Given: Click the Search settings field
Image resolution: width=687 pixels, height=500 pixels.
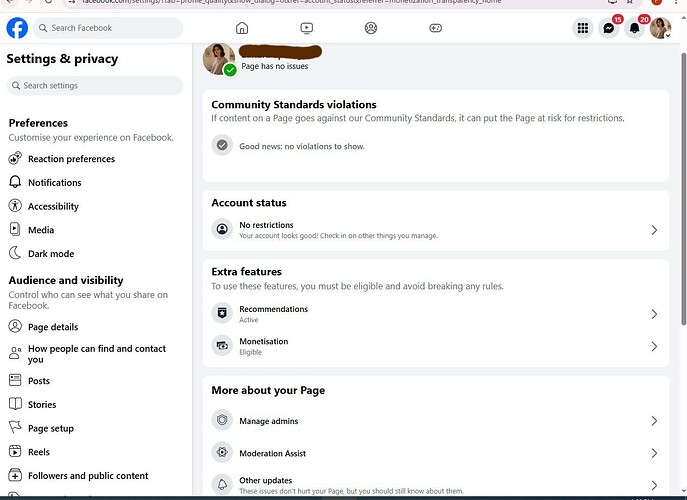Looking at the screenshot, I should tap(95, 85).
